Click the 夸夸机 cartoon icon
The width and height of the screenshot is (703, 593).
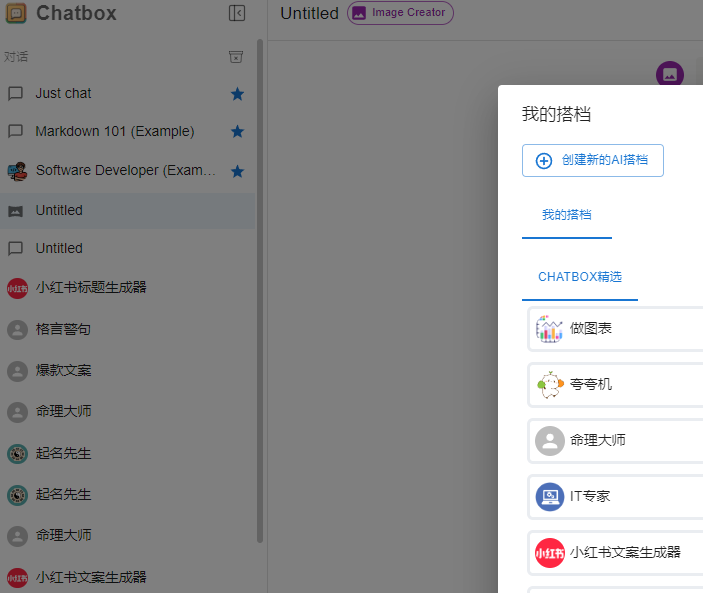550,385
